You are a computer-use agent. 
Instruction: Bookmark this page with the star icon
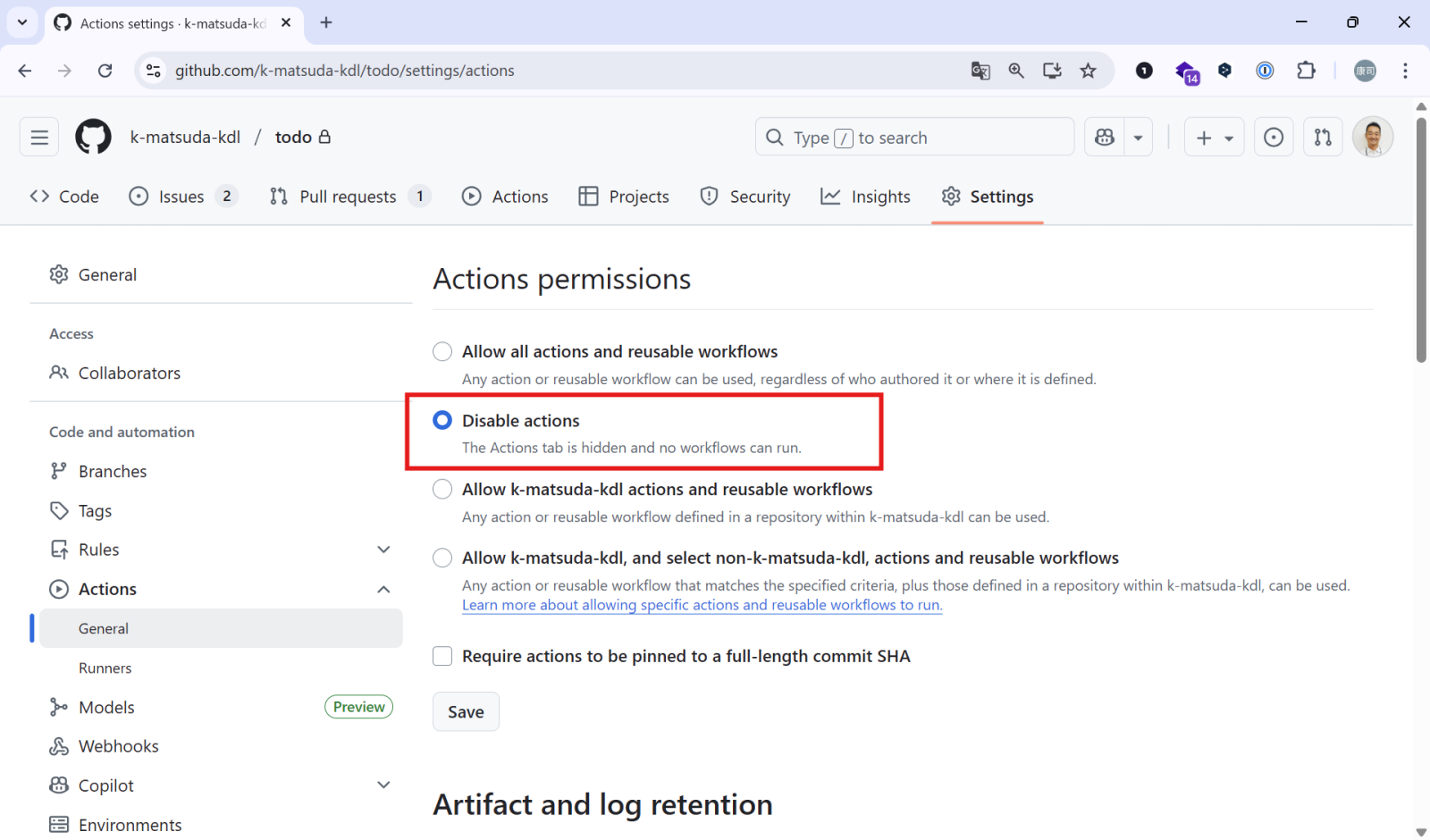pos(1088,71)
